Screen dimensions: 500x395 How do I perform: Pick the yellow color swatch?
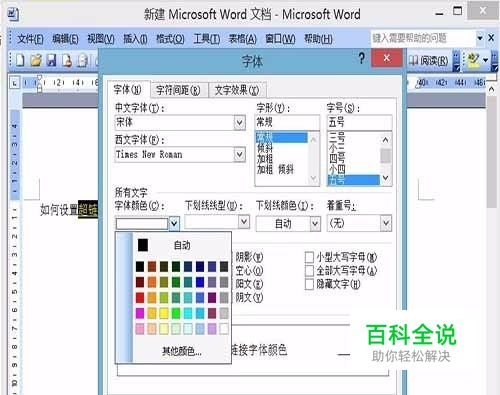(164, 313)
